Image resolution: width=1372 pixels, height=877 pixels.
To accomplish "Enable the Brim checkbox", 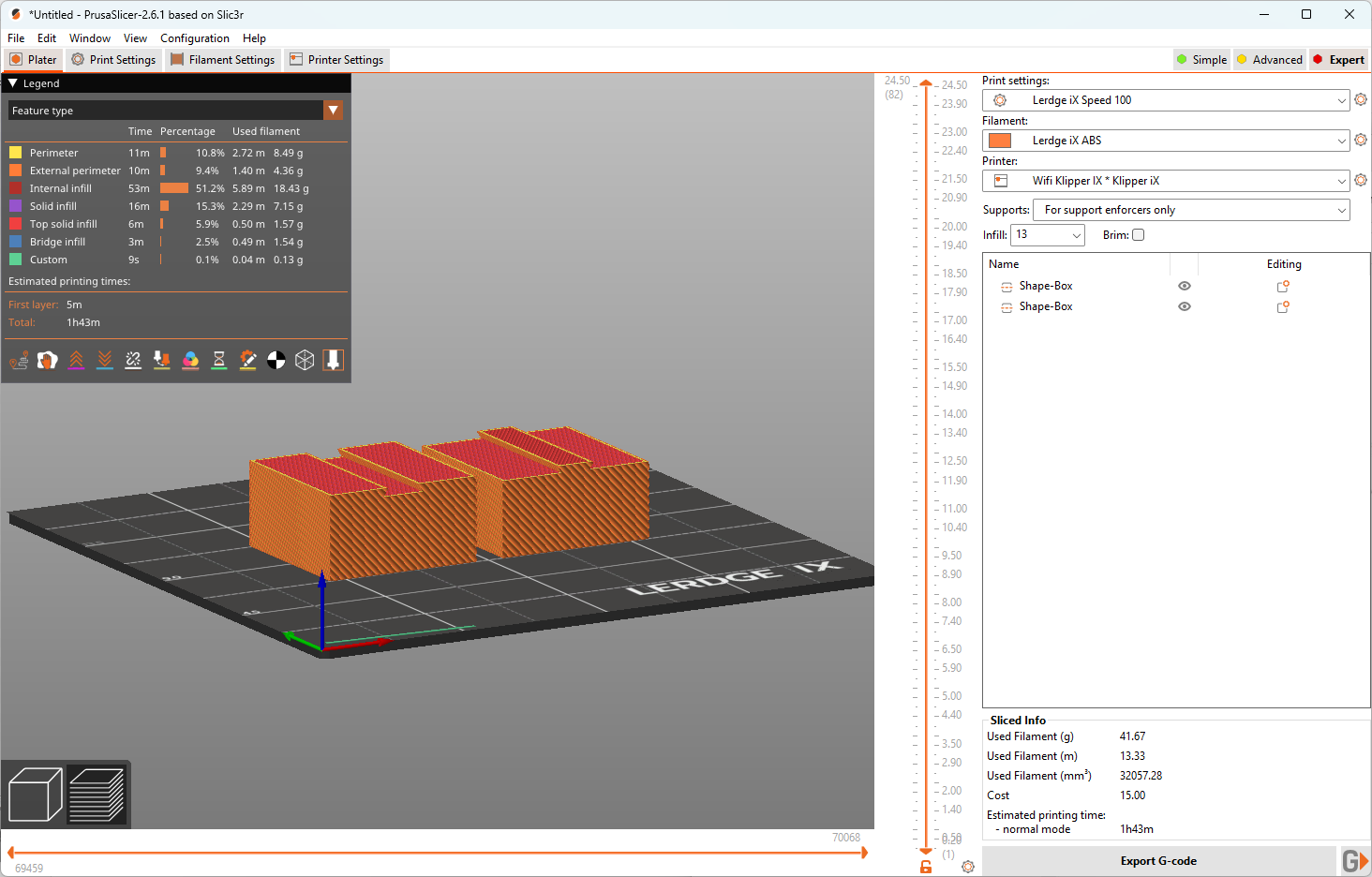I will (1138, 235).
